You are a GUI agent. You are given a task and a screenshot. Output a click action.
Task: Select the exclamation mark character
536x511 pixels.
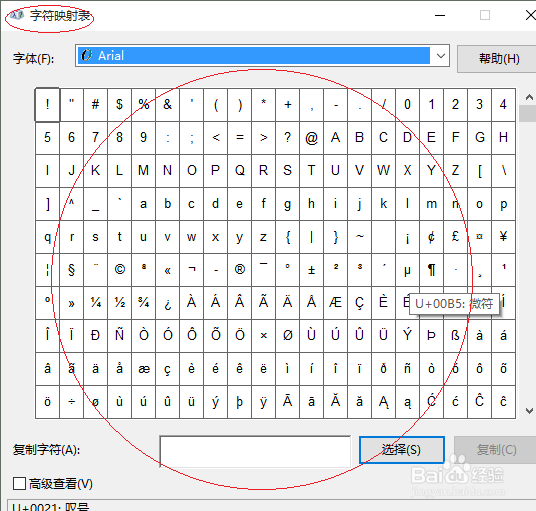coord(48,105)
